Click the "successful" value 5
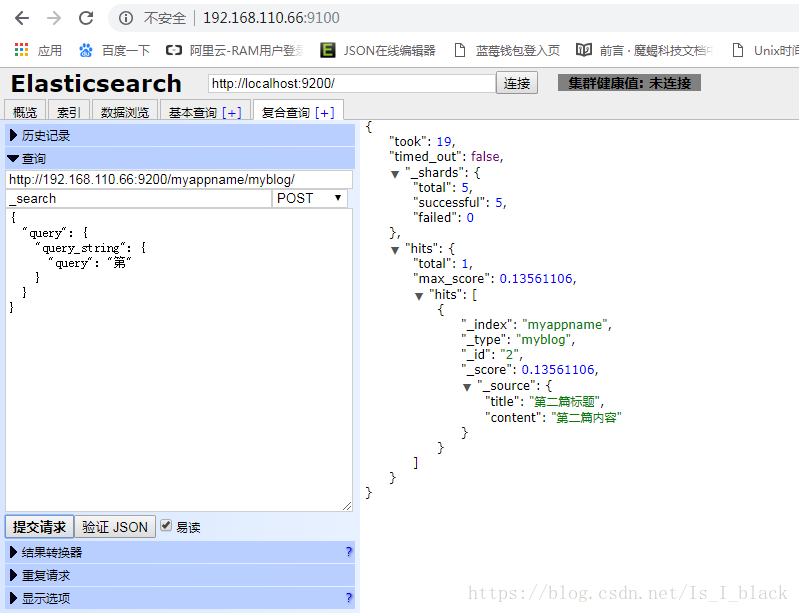 (499, 203)
